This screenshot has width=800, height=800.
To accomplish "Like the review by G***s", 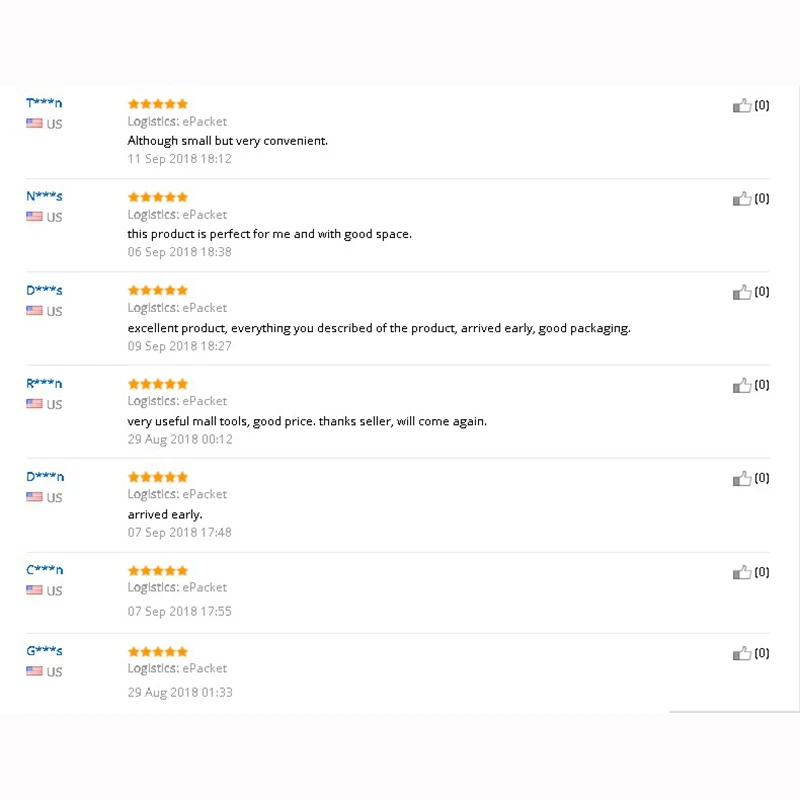I will click(742, 653).
